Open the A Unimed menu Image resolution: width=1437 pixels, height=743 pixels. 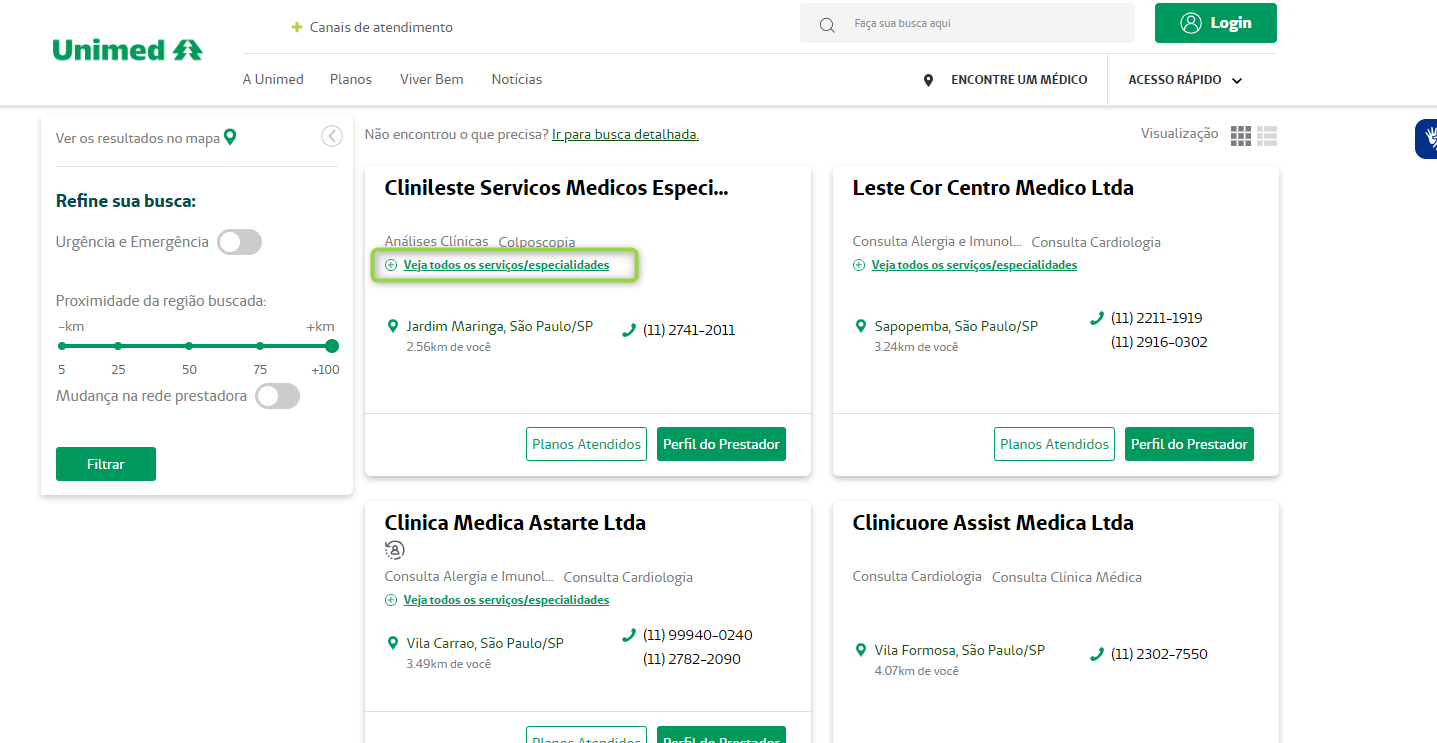click(x=273, y=79)
